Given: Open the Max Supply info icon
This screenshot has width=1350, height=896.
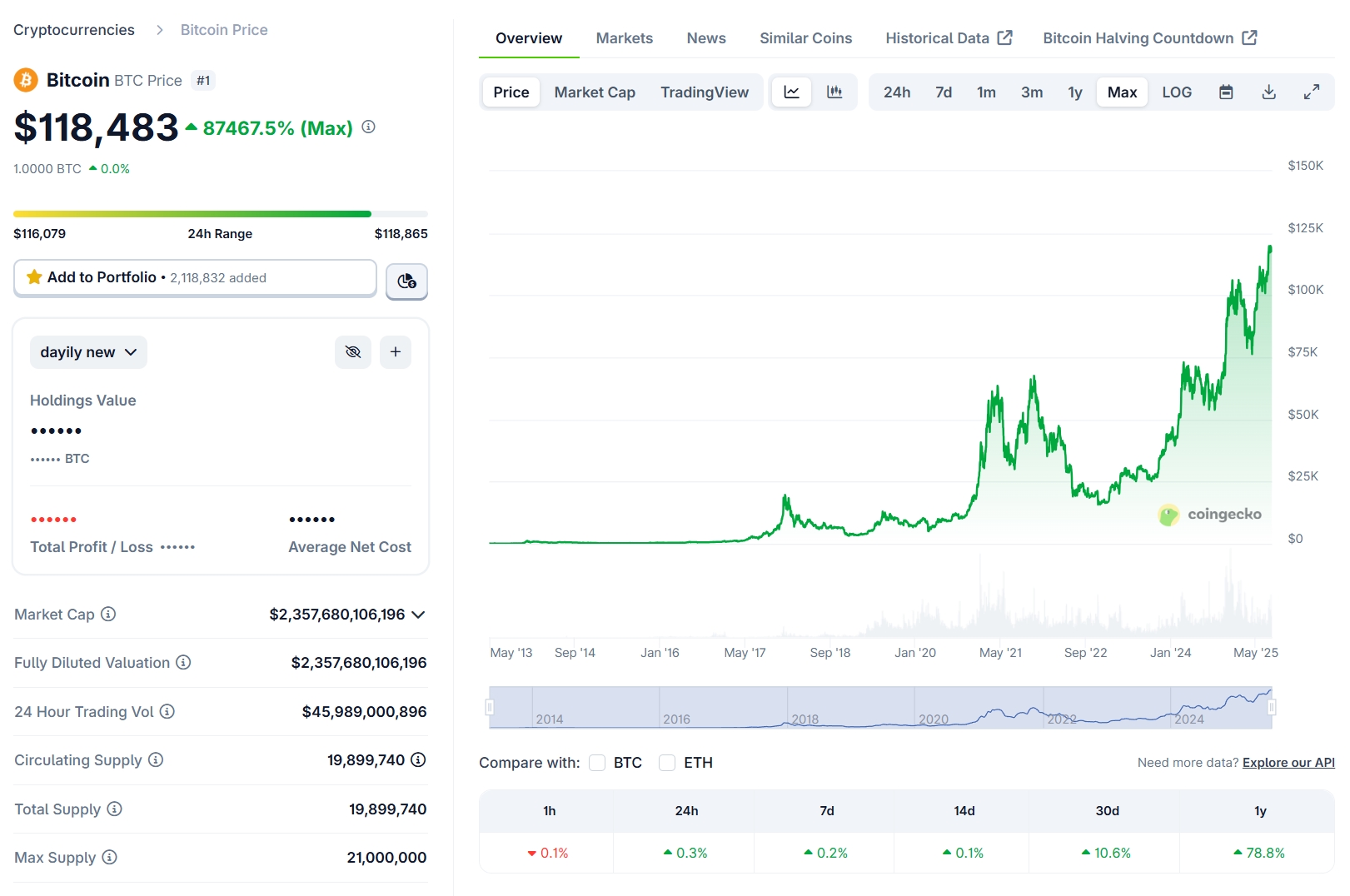Looking at the screenshot, I should 109,857.
